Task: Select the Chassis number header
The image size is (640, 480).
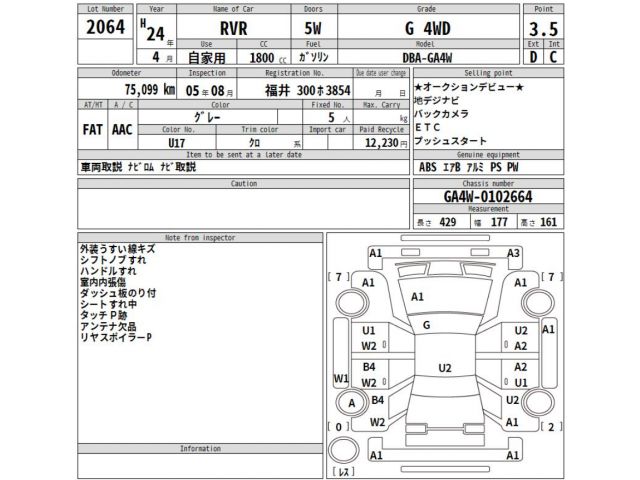Action: 488,184
